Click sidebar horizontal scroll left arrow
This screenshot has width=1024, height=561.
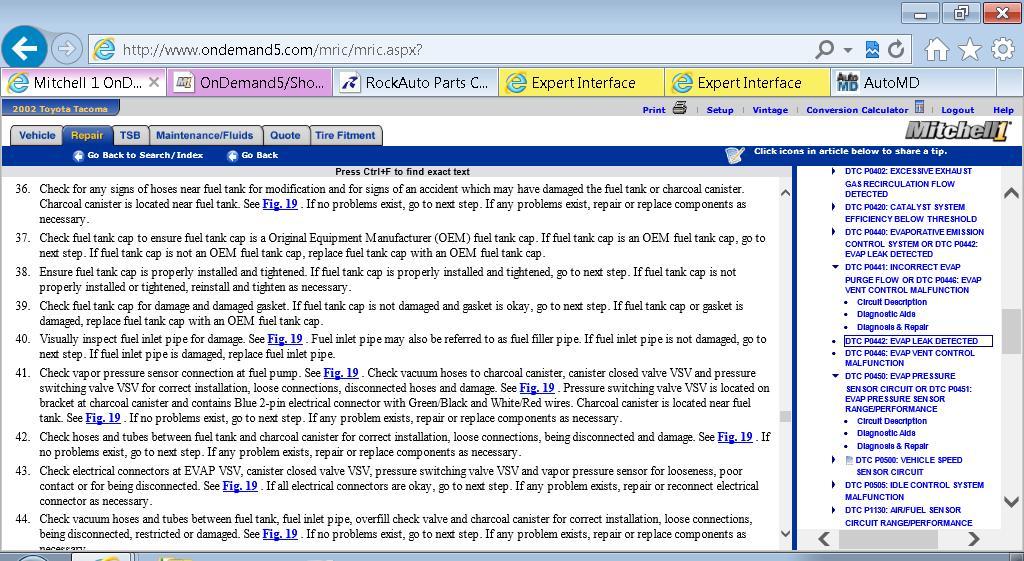(x=824, y=539)
